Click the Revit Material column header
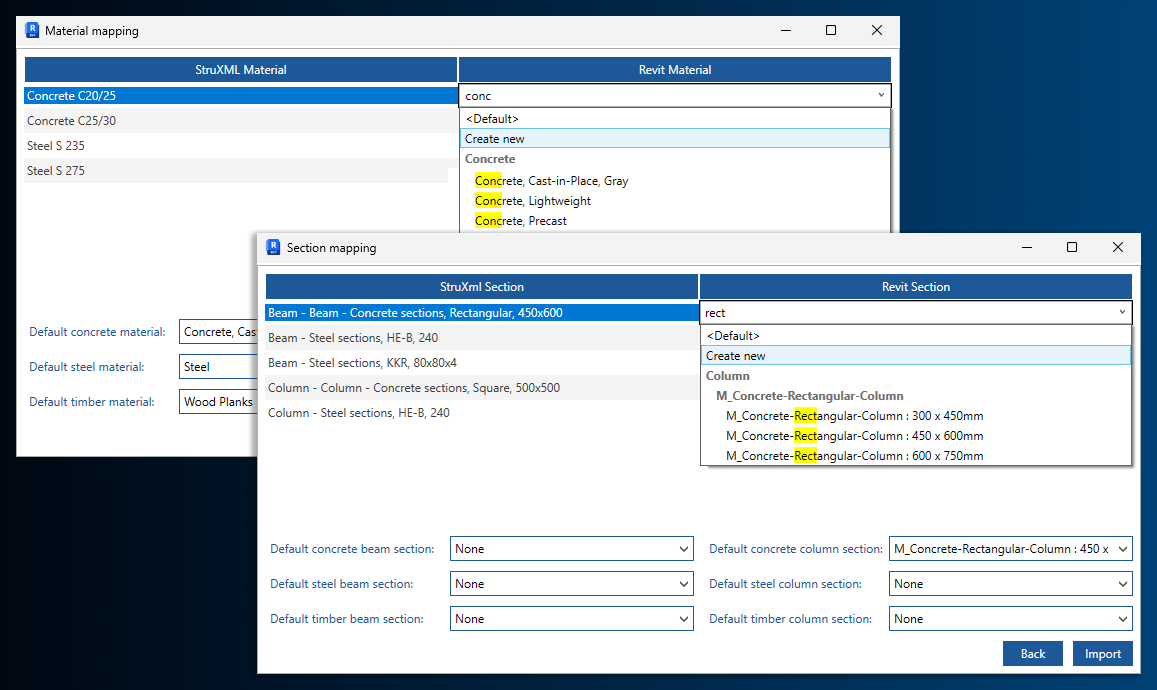Image resolution: width=1157 pixels, height=690 pixels. coord(674,70)
